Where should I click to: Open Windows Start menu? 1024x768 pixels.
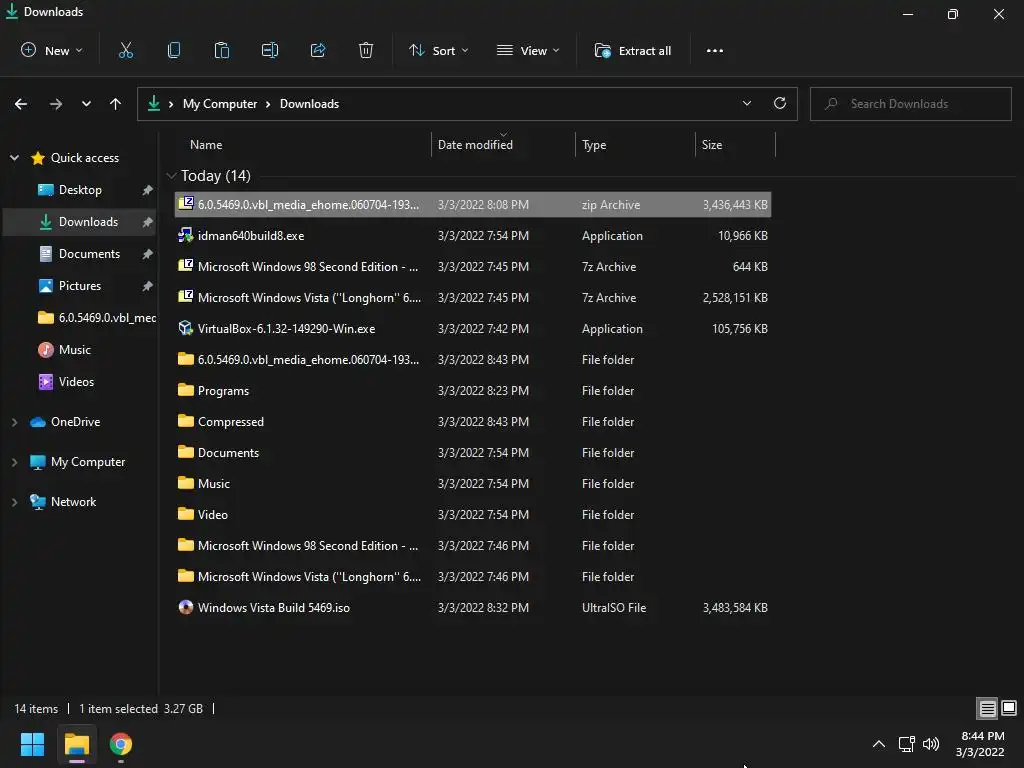click(32, 744)
